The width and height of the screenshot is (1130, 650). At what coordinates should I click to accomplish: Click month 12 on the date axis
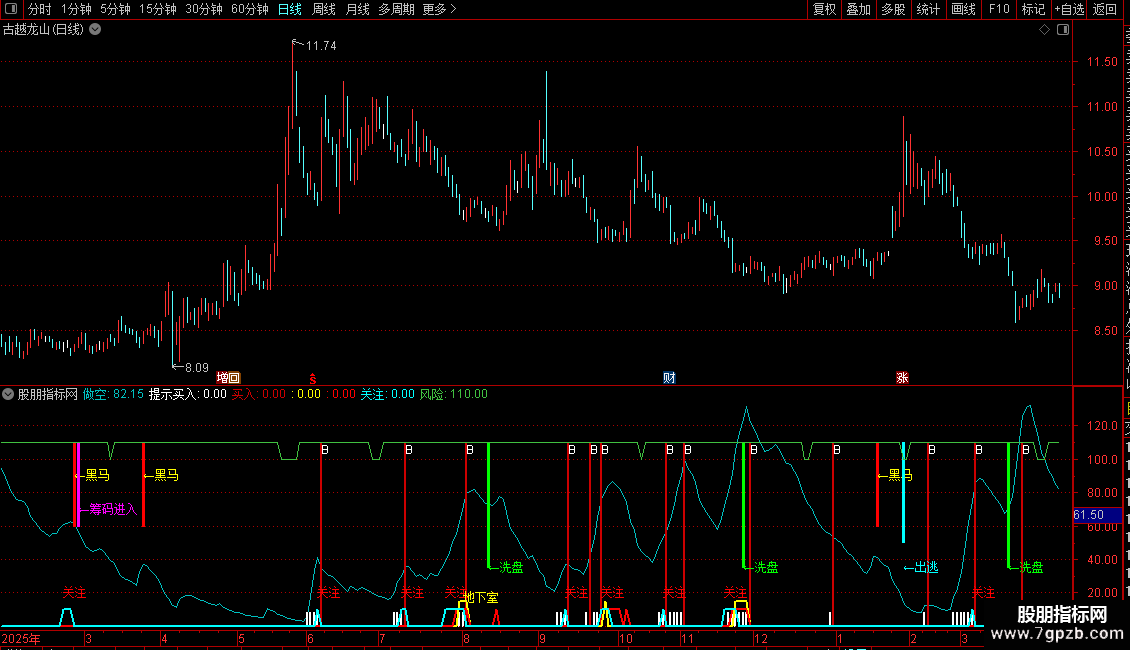click(x=760, y=639)
